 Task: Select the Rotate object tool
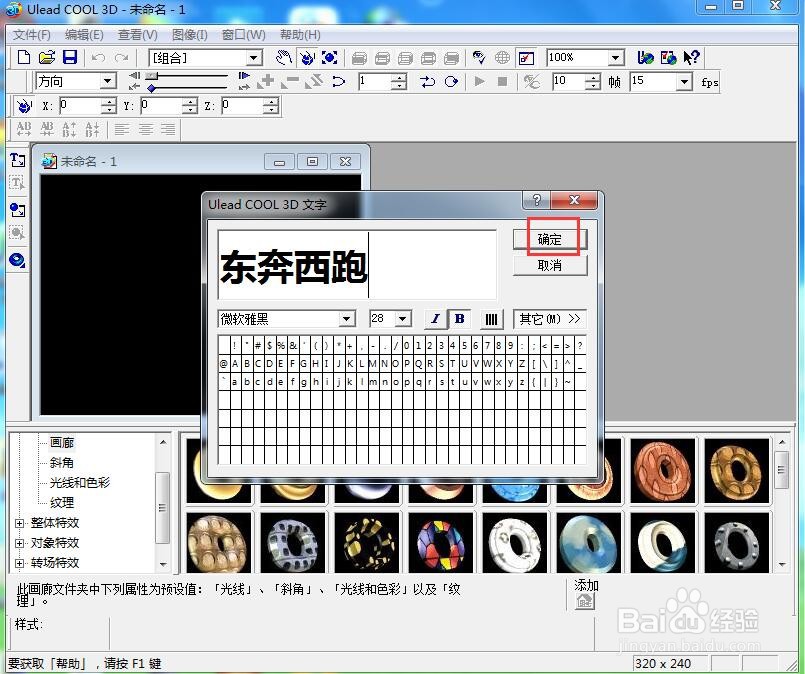pos(307,57)
